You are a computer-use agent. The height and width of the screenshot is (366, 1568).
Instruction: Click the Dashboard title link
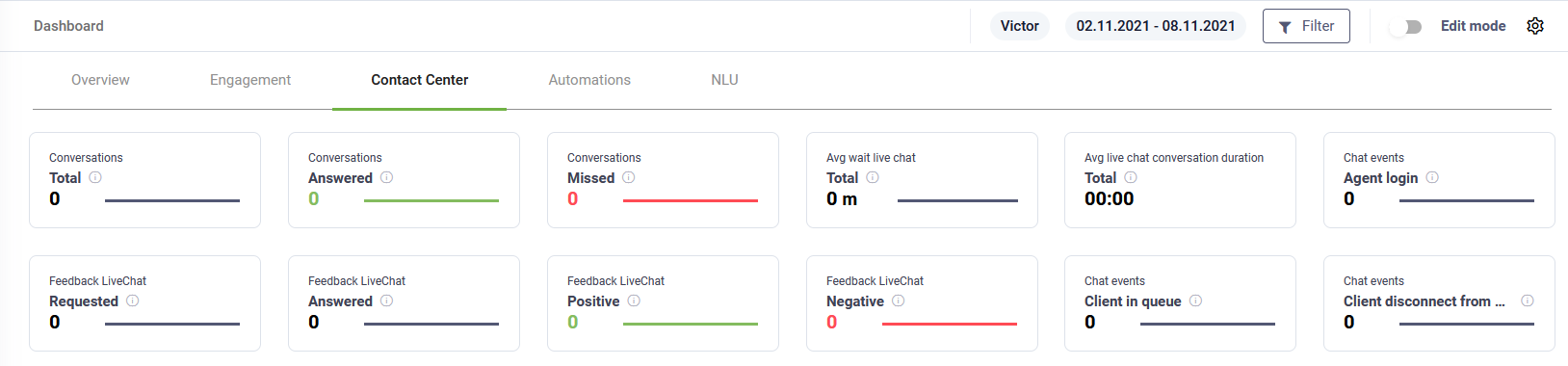[68, 26]
